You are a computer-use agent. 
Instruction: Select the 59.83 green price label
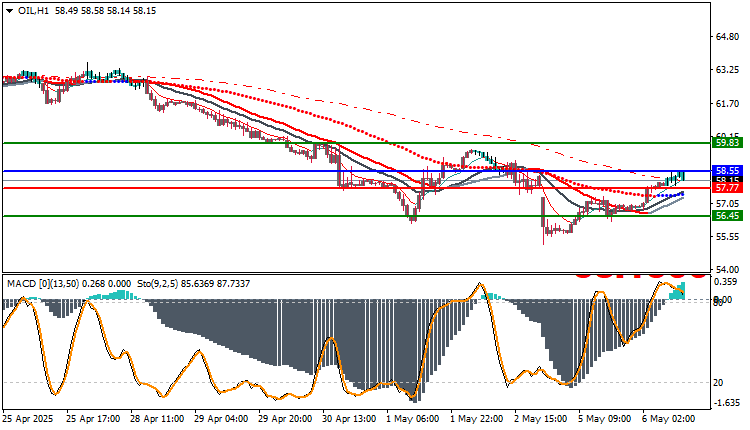coord(728,143)
